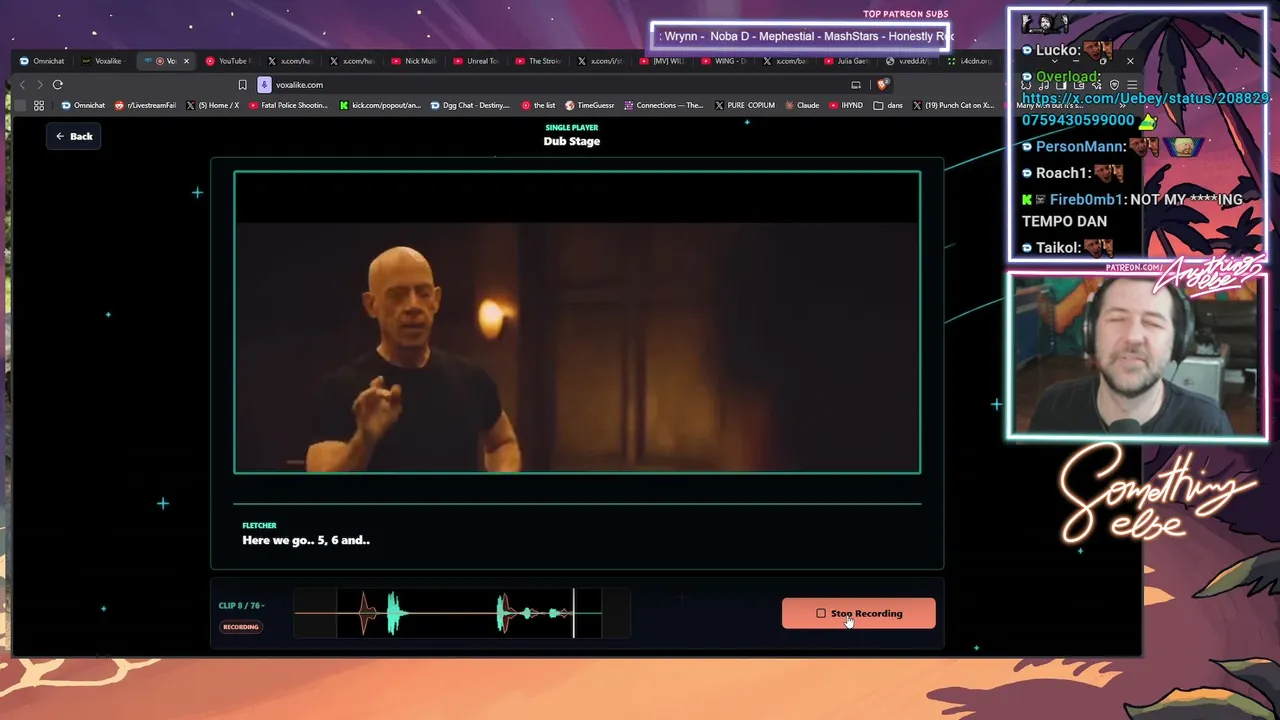The height and width of the screenshot is (720, 1280).
Task: Switch to the [MV] WILL tab
Action: (663, 61)
